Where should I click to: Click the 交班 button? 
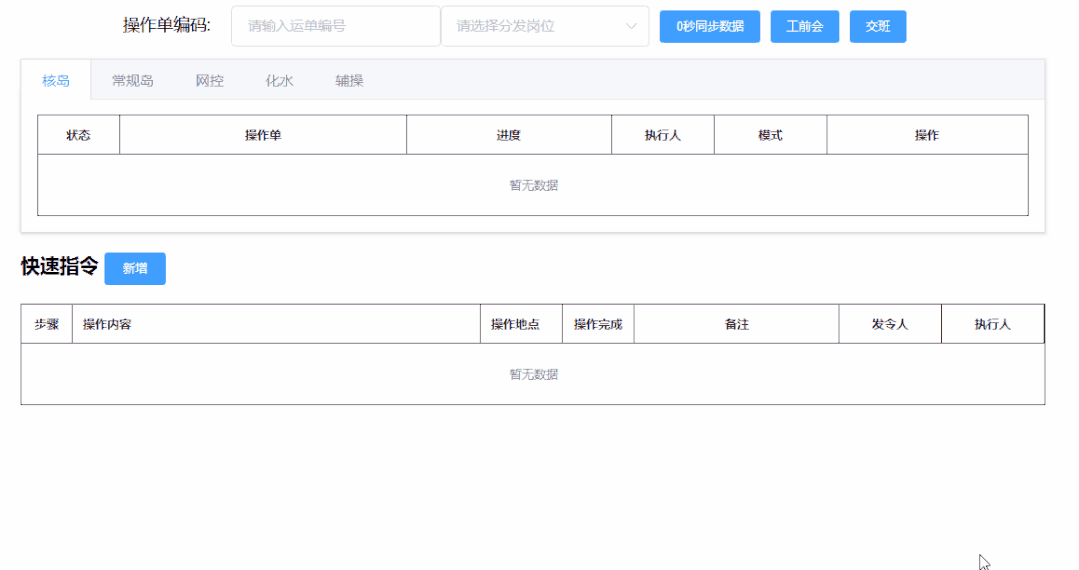[x=877, y=26]
